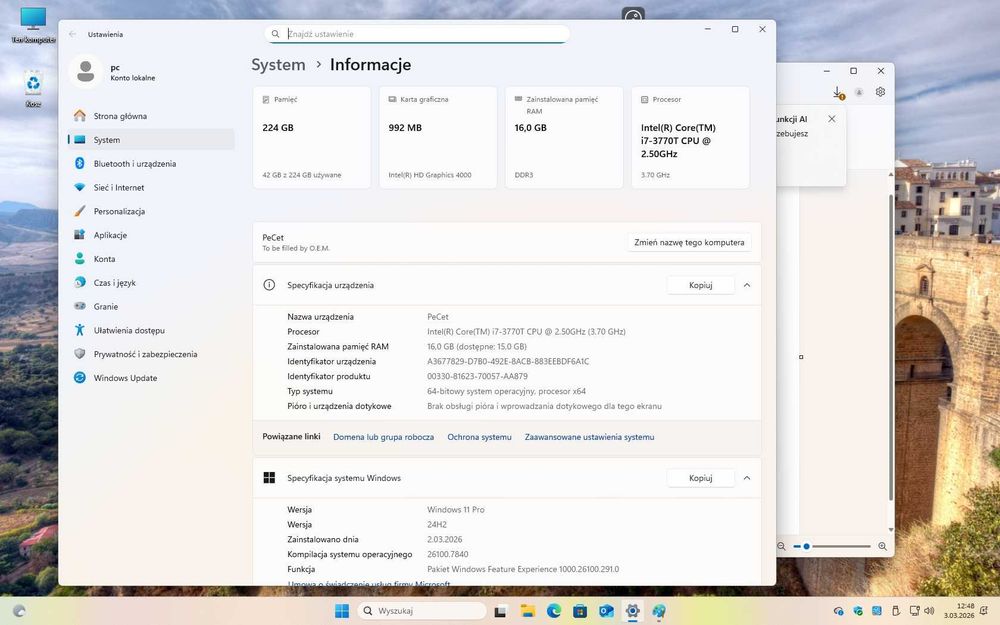Select System in the settings sidebar
The width and height of the screenshot is (1000, 625).
pyautogui.click(x=151, y=140)
